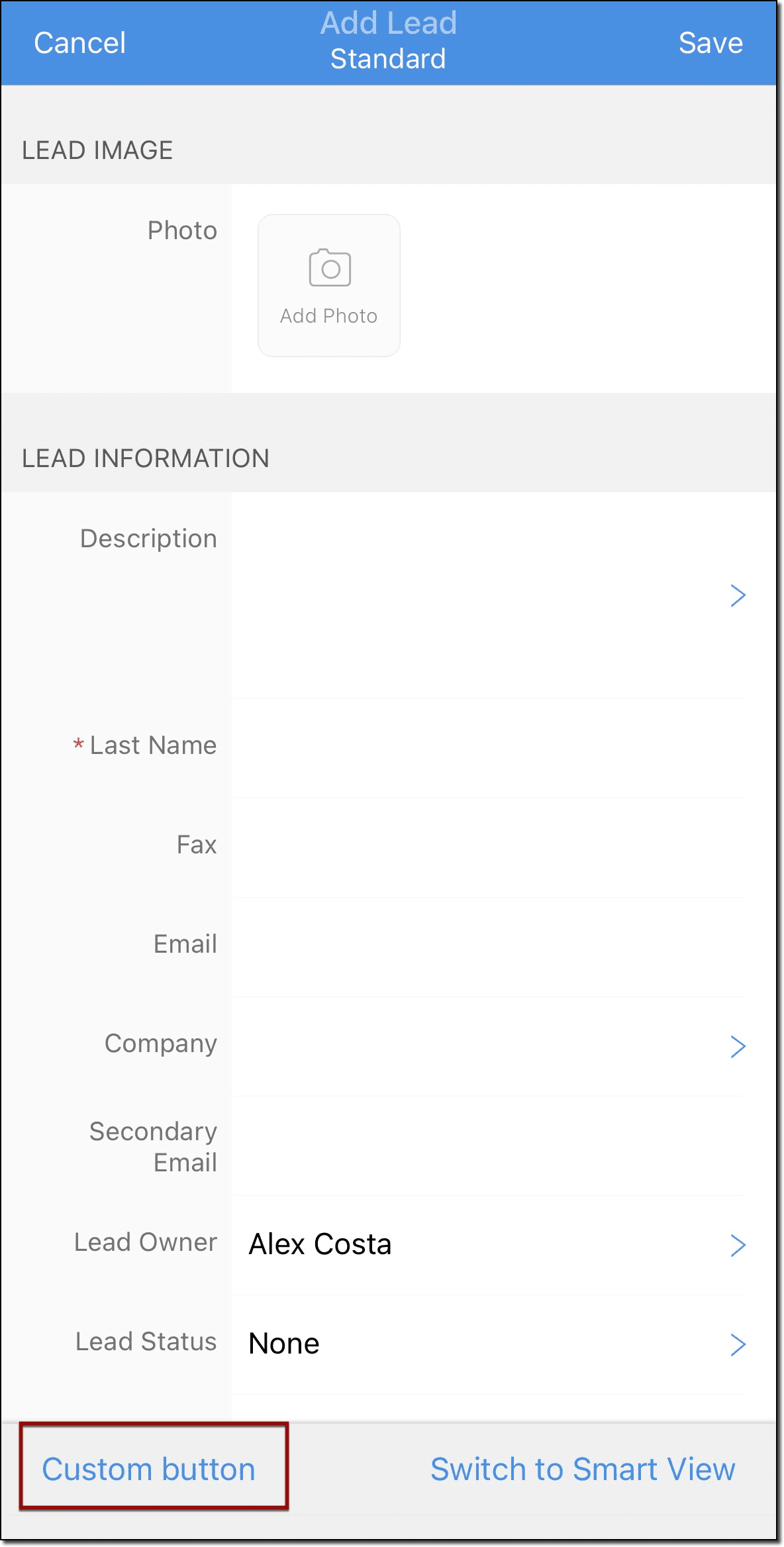Save the new lead
784x1547 pixels.
tap(710, 43)
